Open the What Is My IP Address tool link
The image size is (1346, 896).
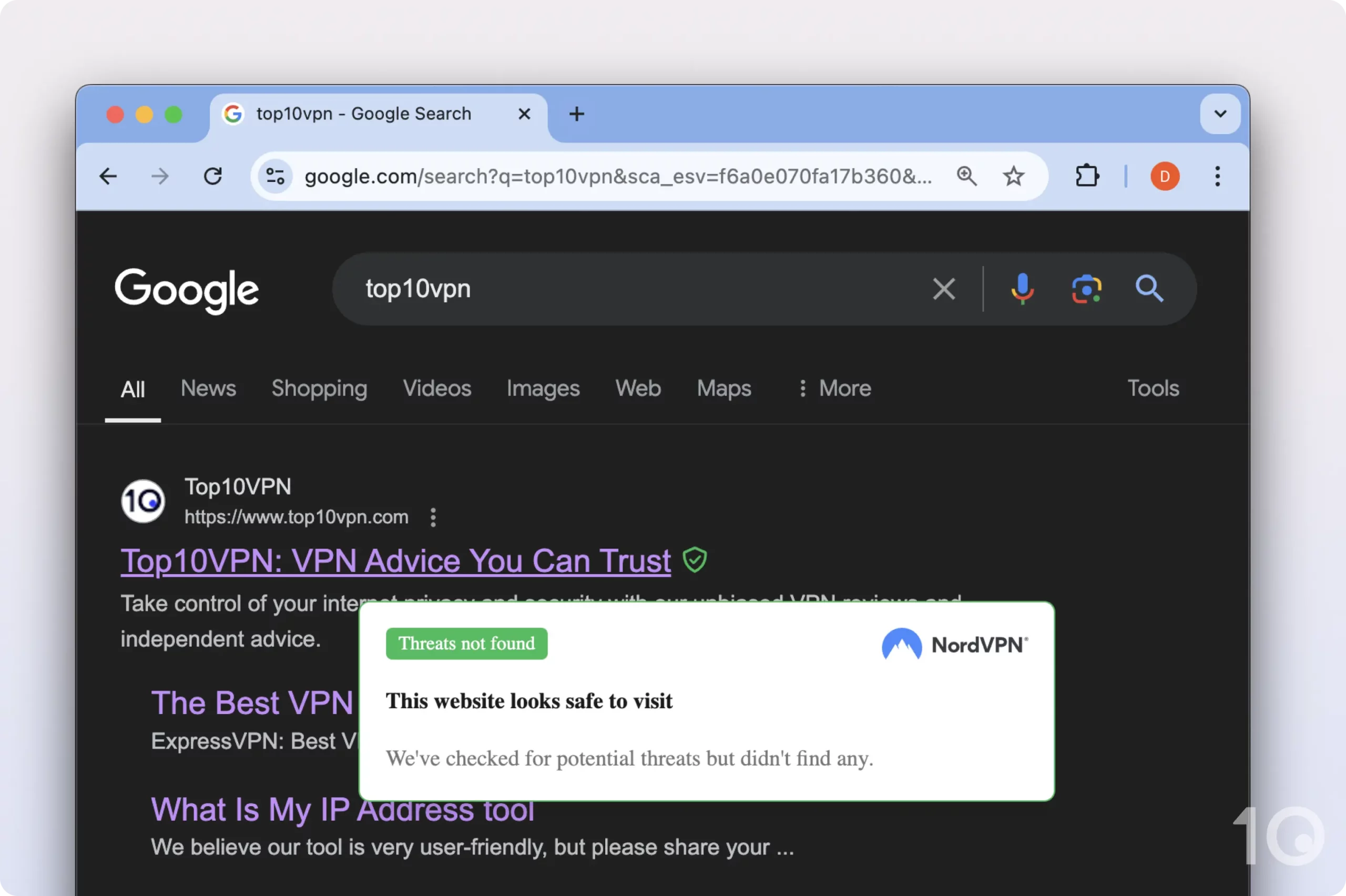pyautogui.click(x=343, y=809)
